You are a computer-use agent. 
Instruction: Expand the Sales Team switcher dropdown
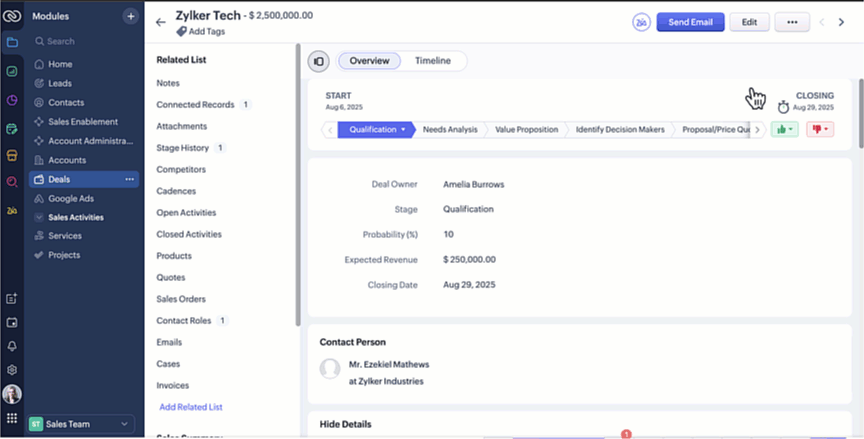click(124, 424)
